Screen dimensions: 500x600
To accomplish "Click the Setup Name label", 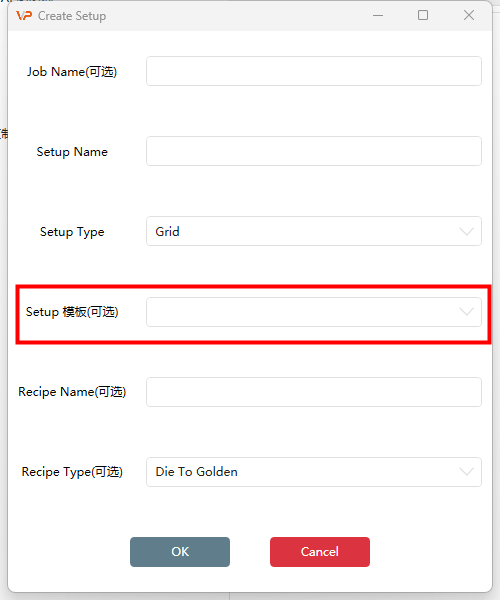I will pyautogui.click(x=72, y=152).
